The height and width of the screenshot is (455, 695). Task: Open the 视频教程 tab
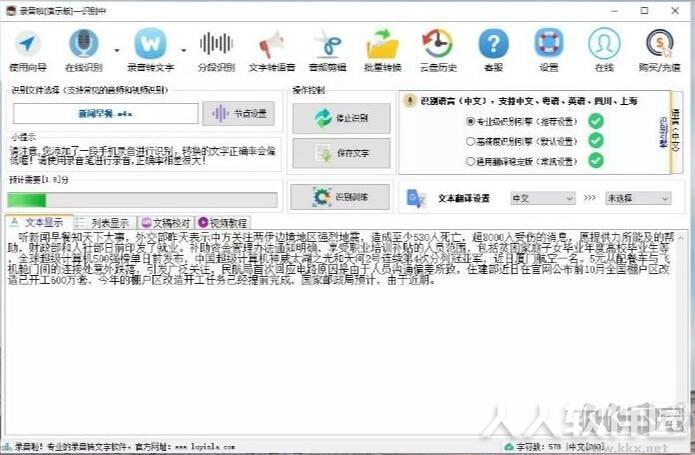(223, 222)
